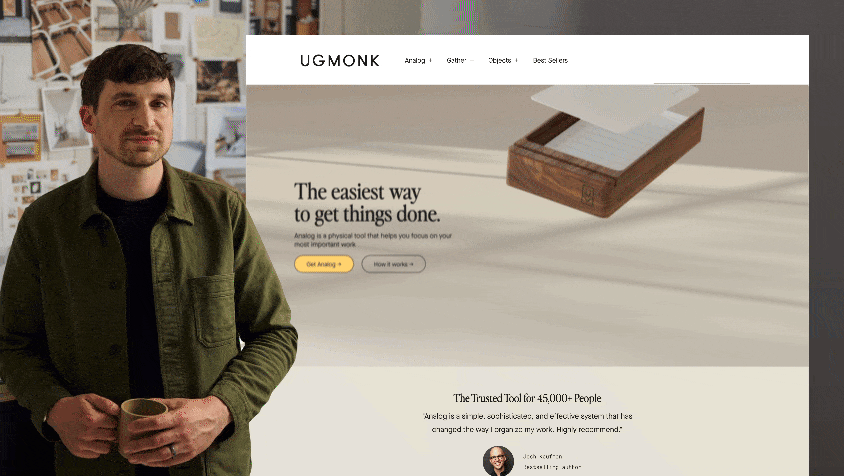Click the Analog description text under headline
844x476 pixels.
click(373, 240)
